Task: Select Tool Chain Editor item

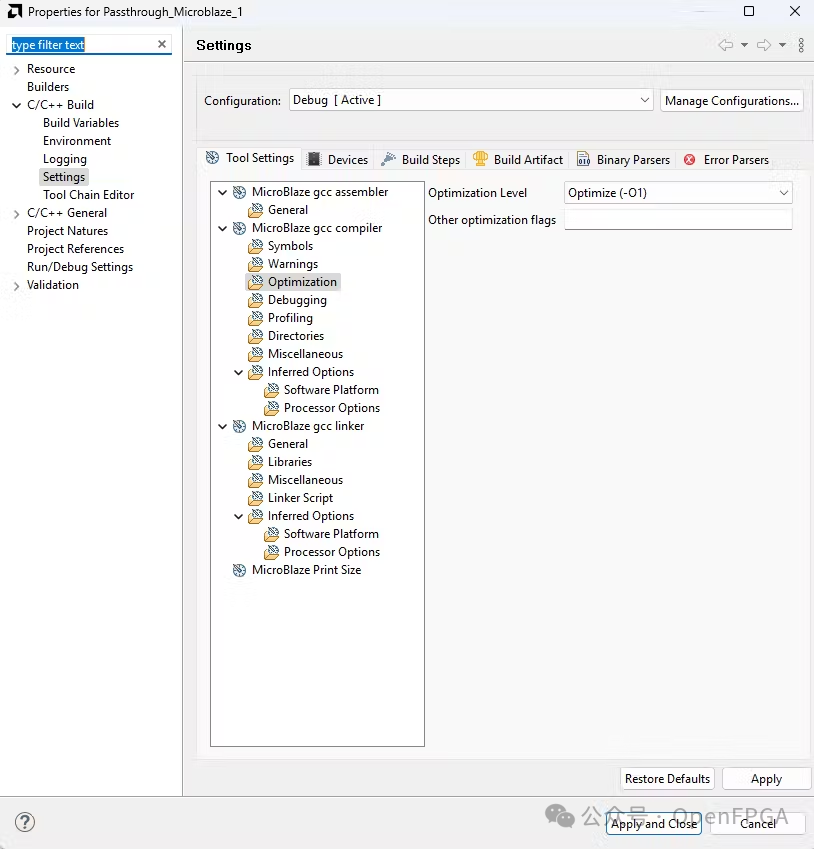Action: [x=88, y=195]
